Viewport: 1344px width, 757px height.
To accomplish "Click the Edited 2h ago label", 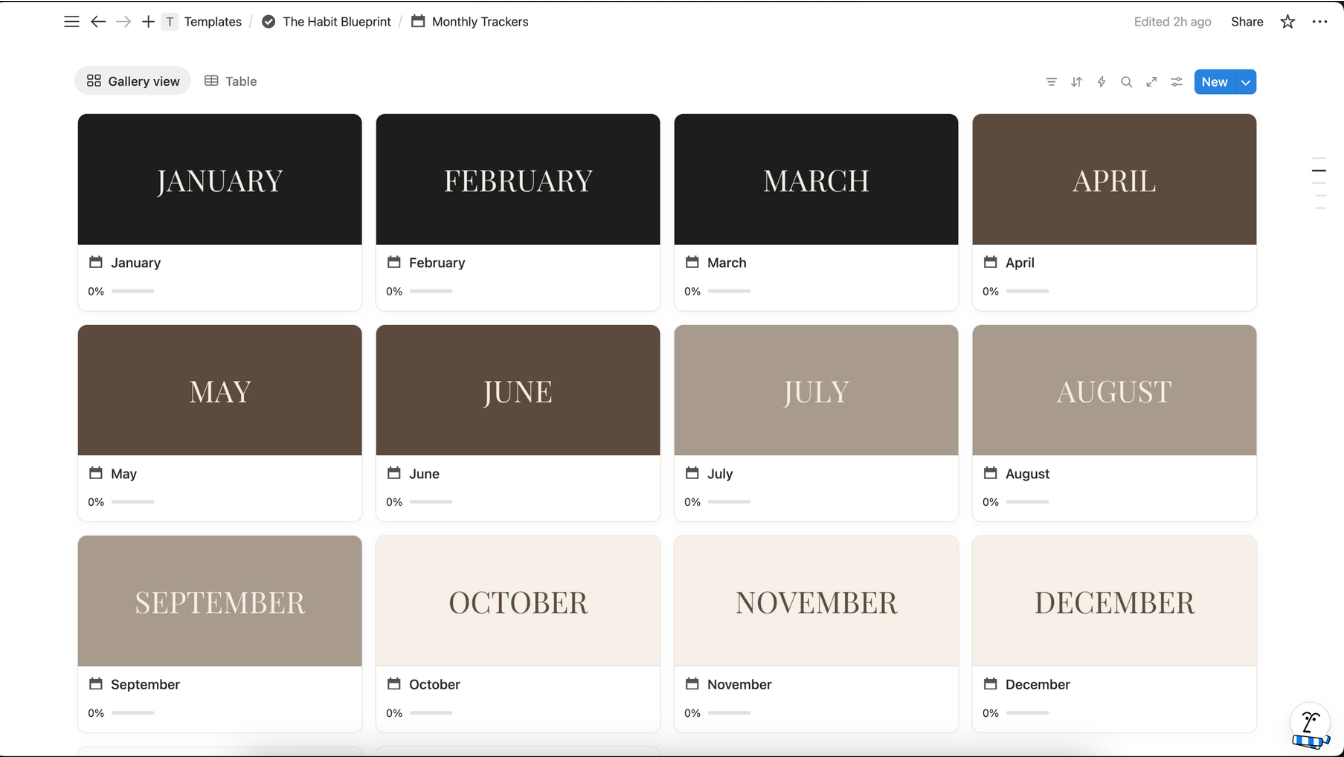I will tap(1172, 21).
